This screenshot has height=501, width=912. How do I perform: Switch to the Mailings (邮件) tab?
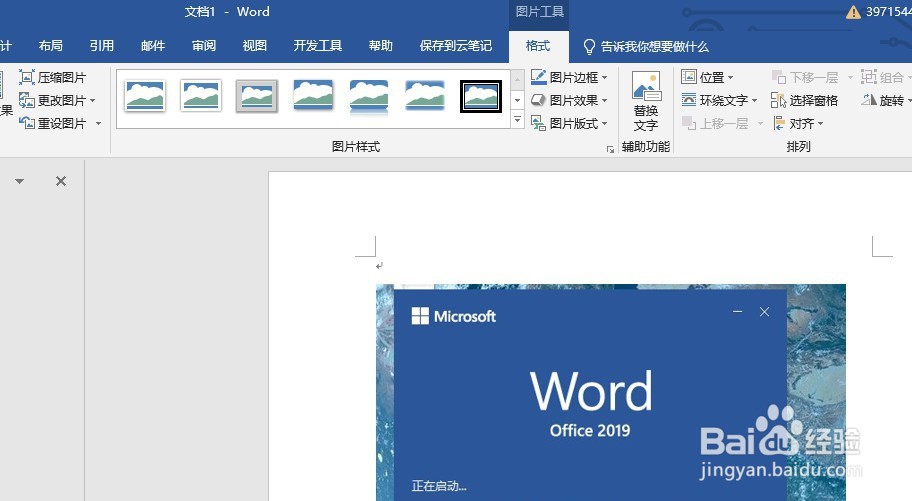[x=153, y=46]
